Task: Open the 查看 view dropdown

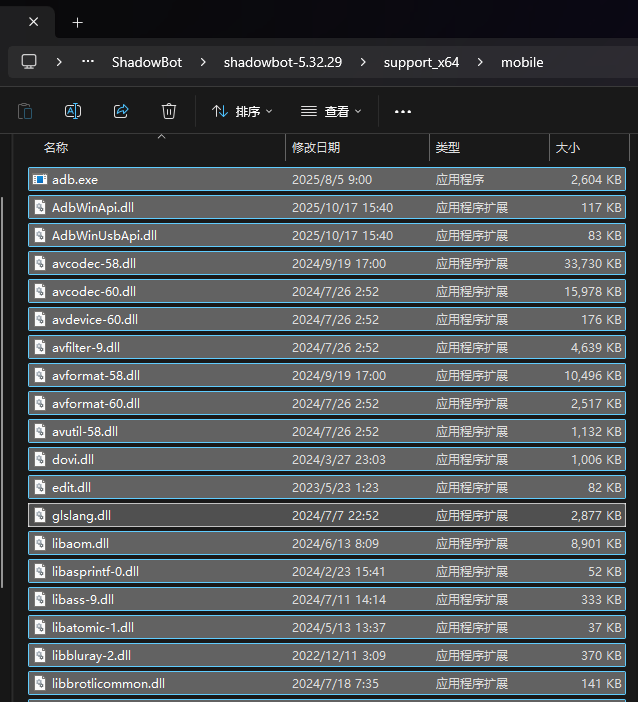Action: [331, 111]
